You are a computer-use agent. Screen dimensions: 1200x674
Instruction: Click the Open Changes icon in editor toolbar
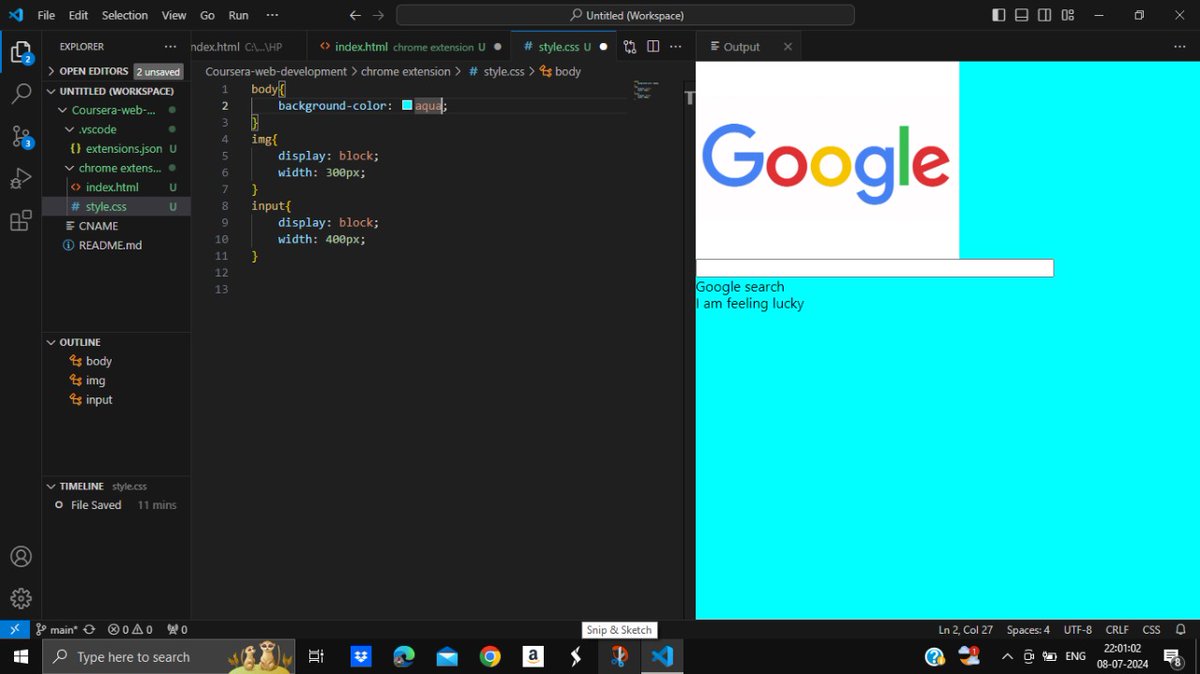click(x=630, y=47)
